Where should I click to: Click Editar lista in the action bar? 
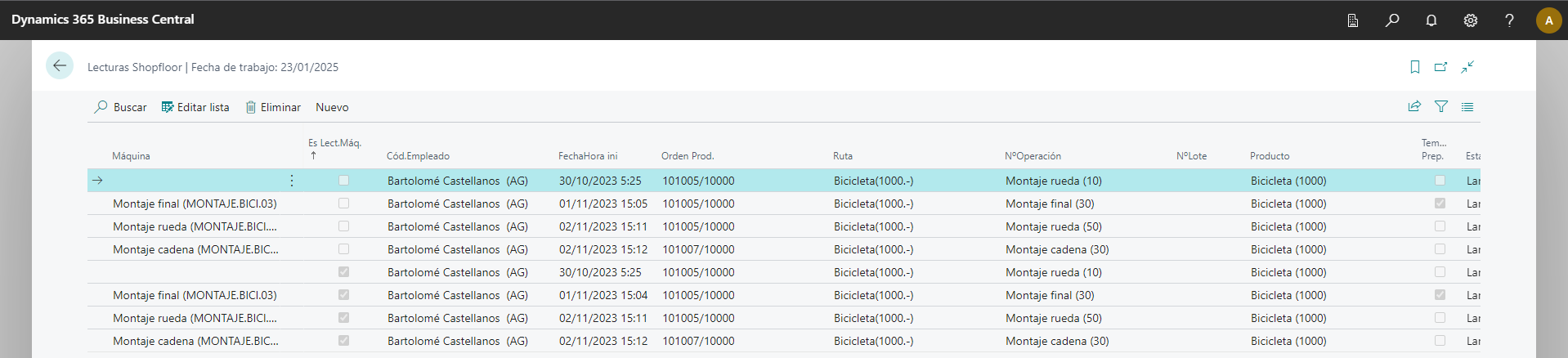click(x=195, y=107)
